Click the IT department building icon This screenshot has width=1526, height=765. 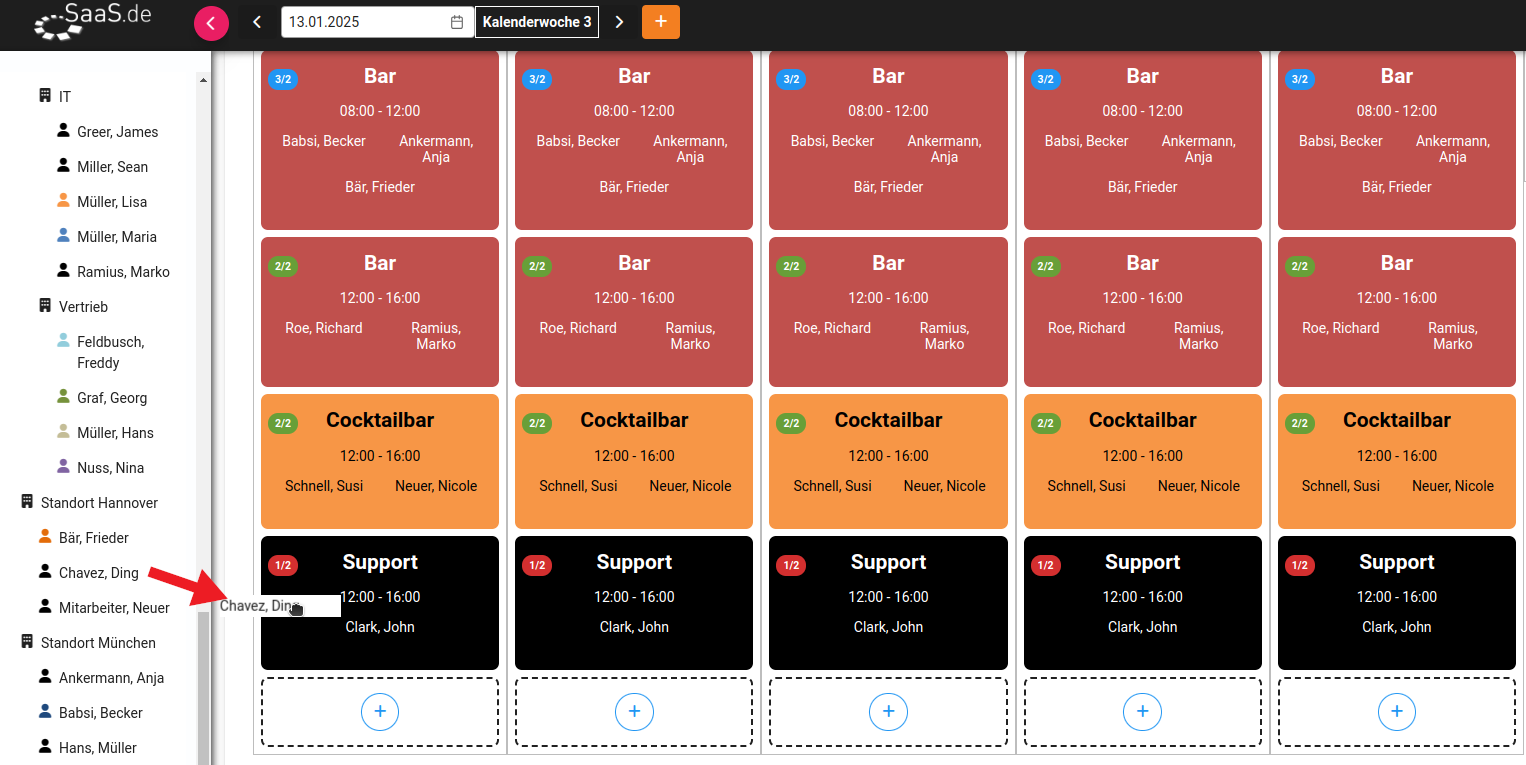point(45,96)
